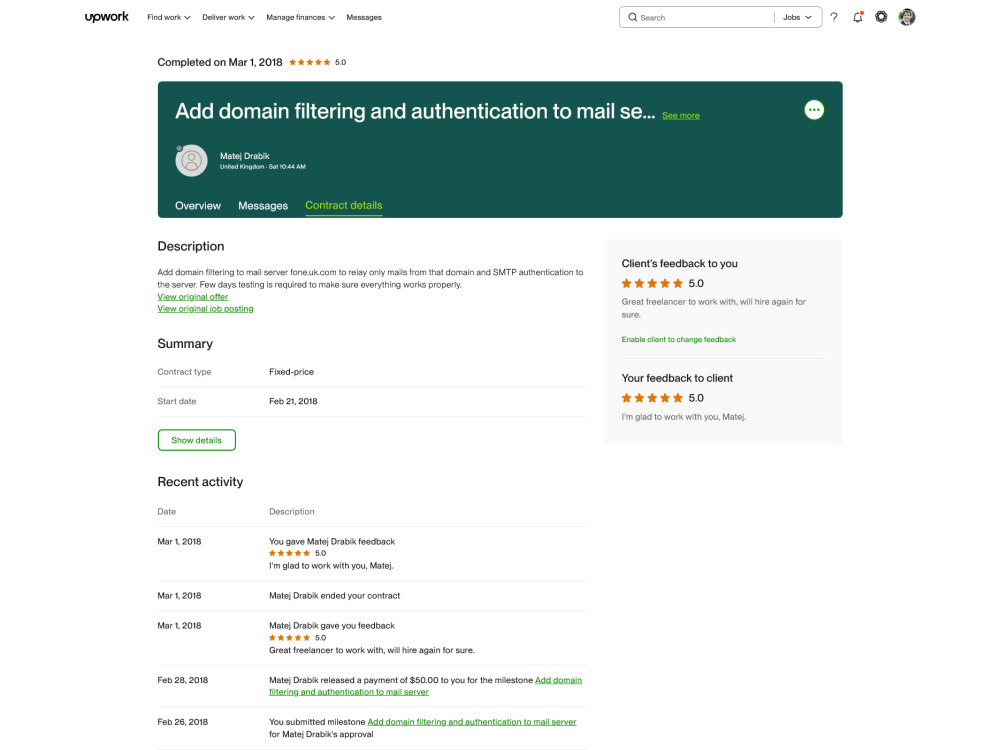Click the Show details button
Screen dimensions: 1000x750
coord(196,440)
